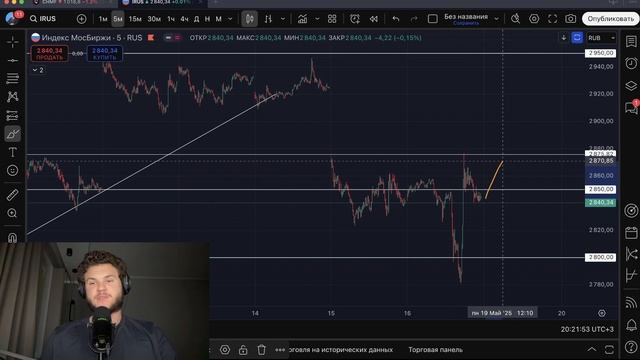The width and height of the screenshot is (640, 360).
Task: Switch to the 15м timeframe
Action: coord(135,19)
